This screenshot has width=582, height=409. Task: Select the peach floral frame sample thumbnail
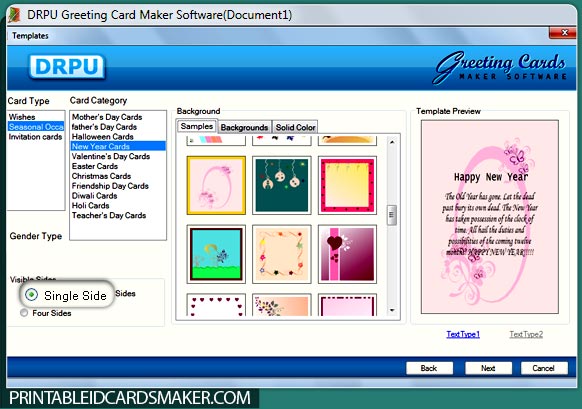(282, 254)
